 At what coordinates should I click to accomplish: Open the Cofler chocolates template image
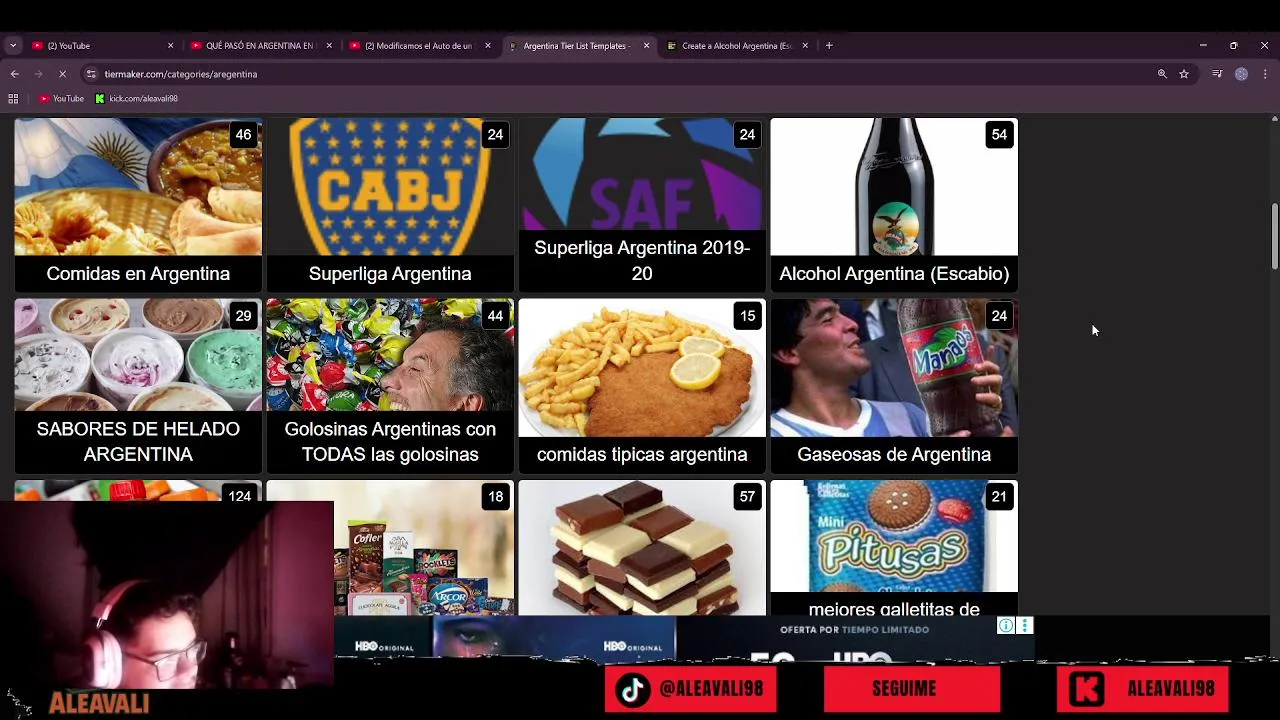coord(424,547)
